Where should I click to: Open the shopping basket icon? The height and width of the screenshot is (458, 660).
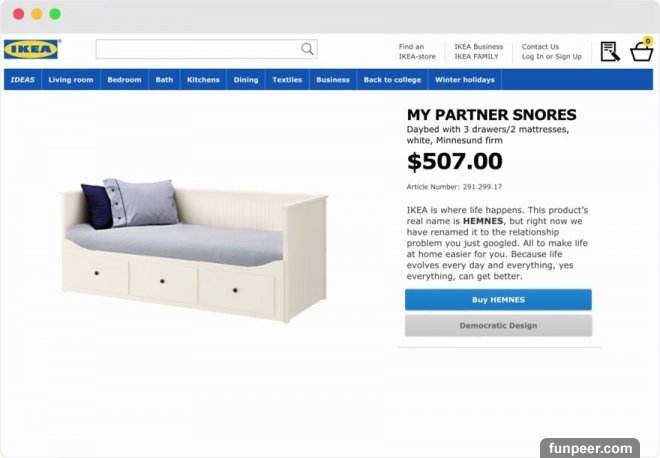[x=641, y=52]
